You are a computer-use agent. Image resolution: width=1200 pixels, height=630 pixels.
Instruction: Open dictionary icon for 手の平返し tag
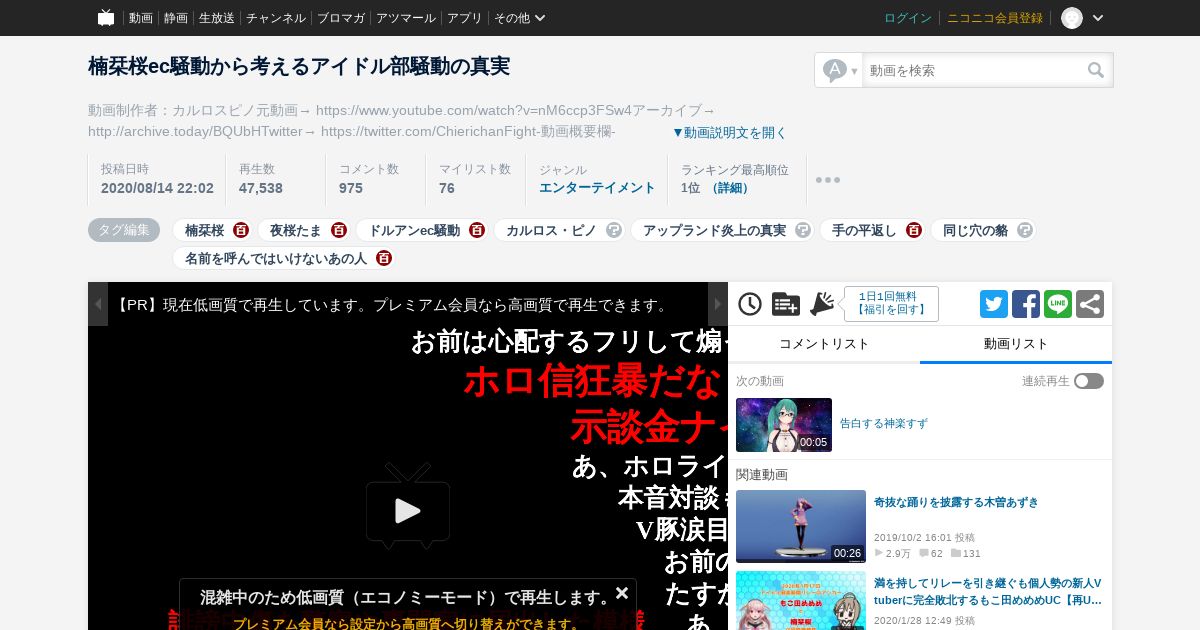[x=914, y=230]
